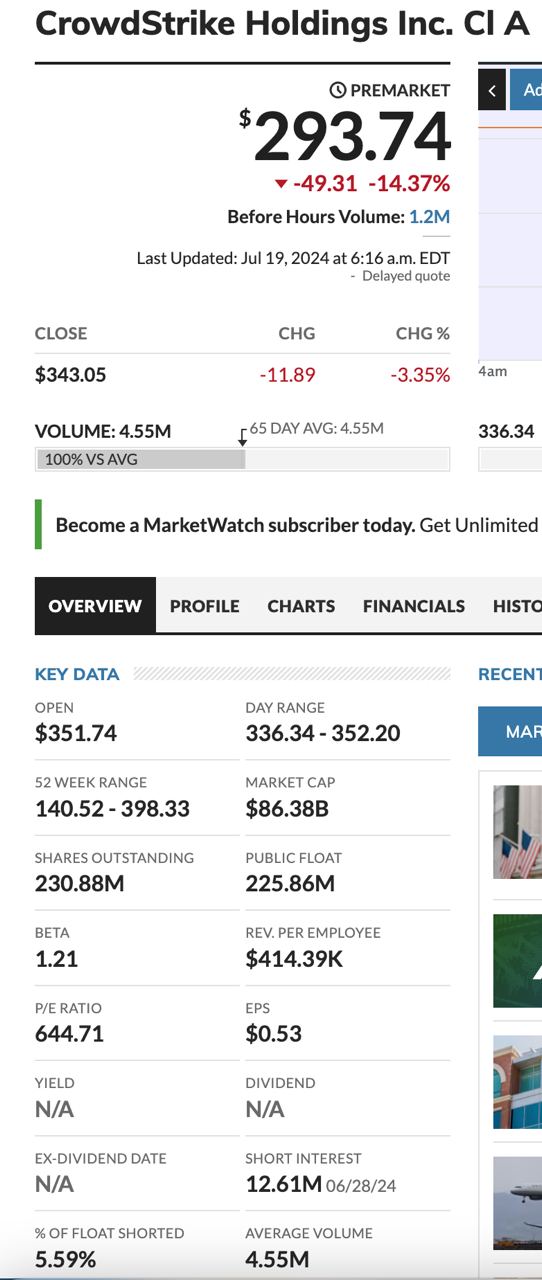Click the premarket clock icon

pyautogui.click(x=338, y=90)
